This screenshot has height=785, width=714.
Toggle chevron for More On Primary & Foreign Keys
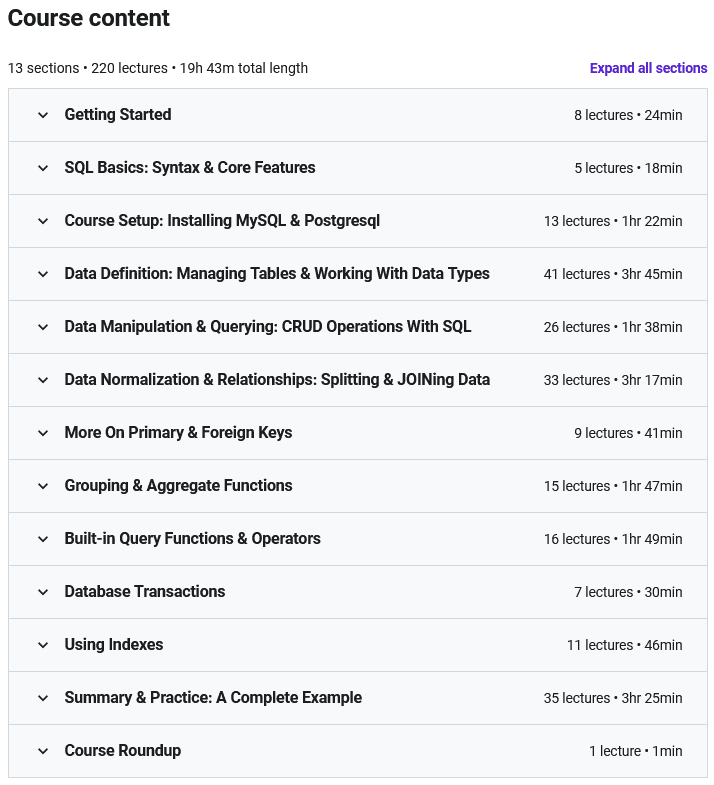point(43,434)
